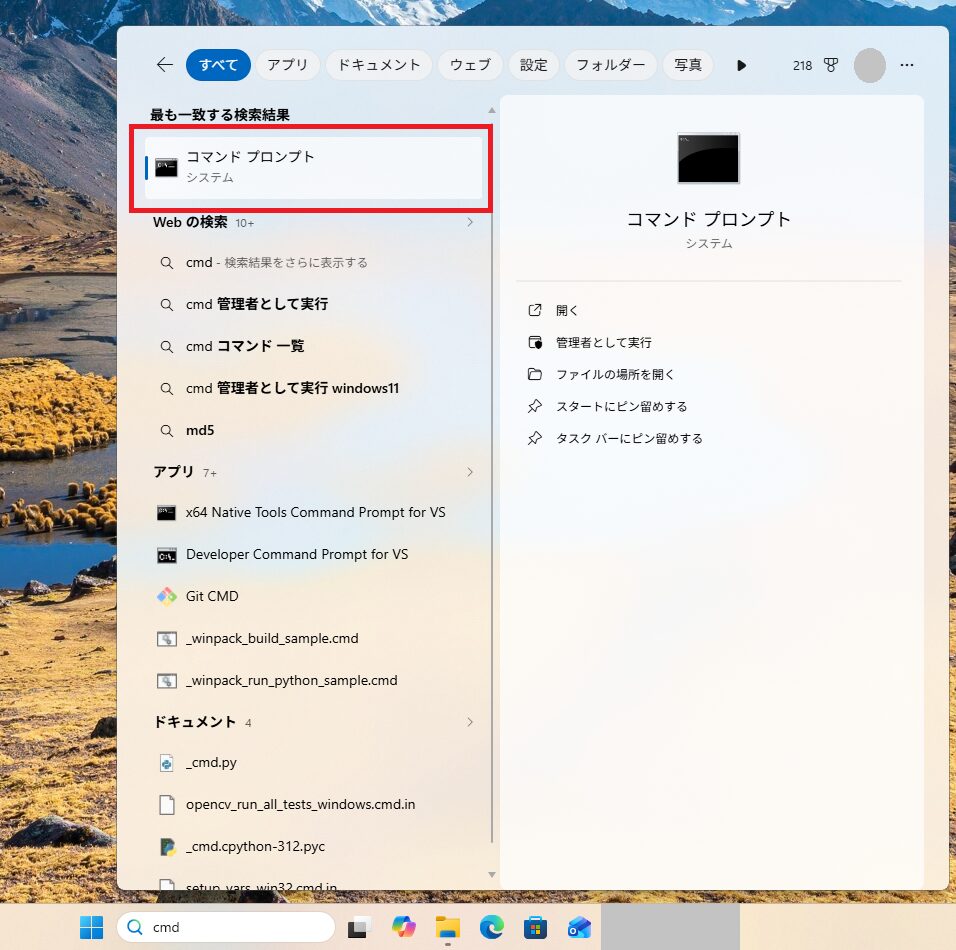Click the rewards trophy icon

click(x=830, y=65)
